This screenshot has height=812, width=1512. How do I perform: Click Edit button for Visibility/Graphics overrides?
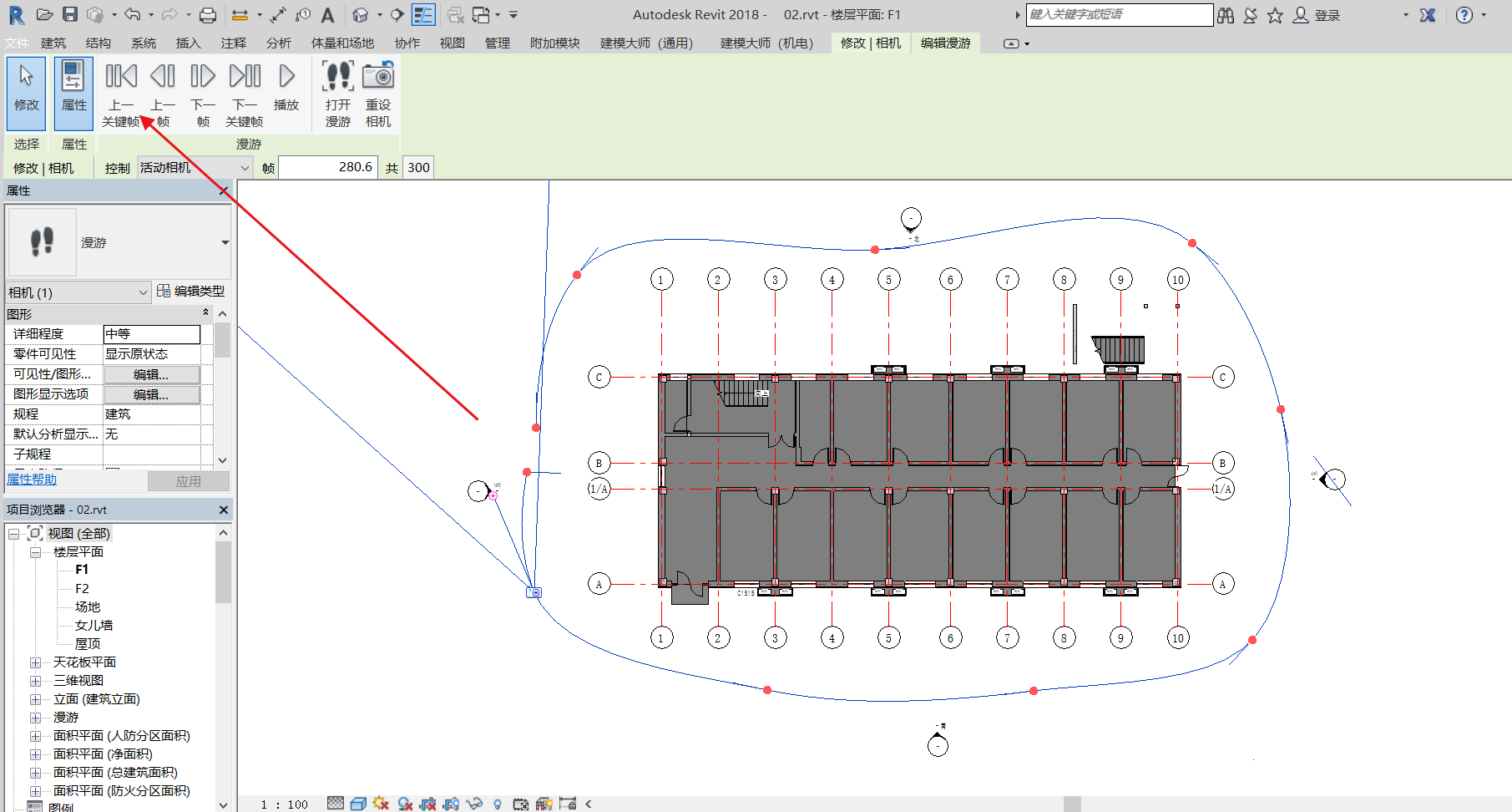pos(151,374)
